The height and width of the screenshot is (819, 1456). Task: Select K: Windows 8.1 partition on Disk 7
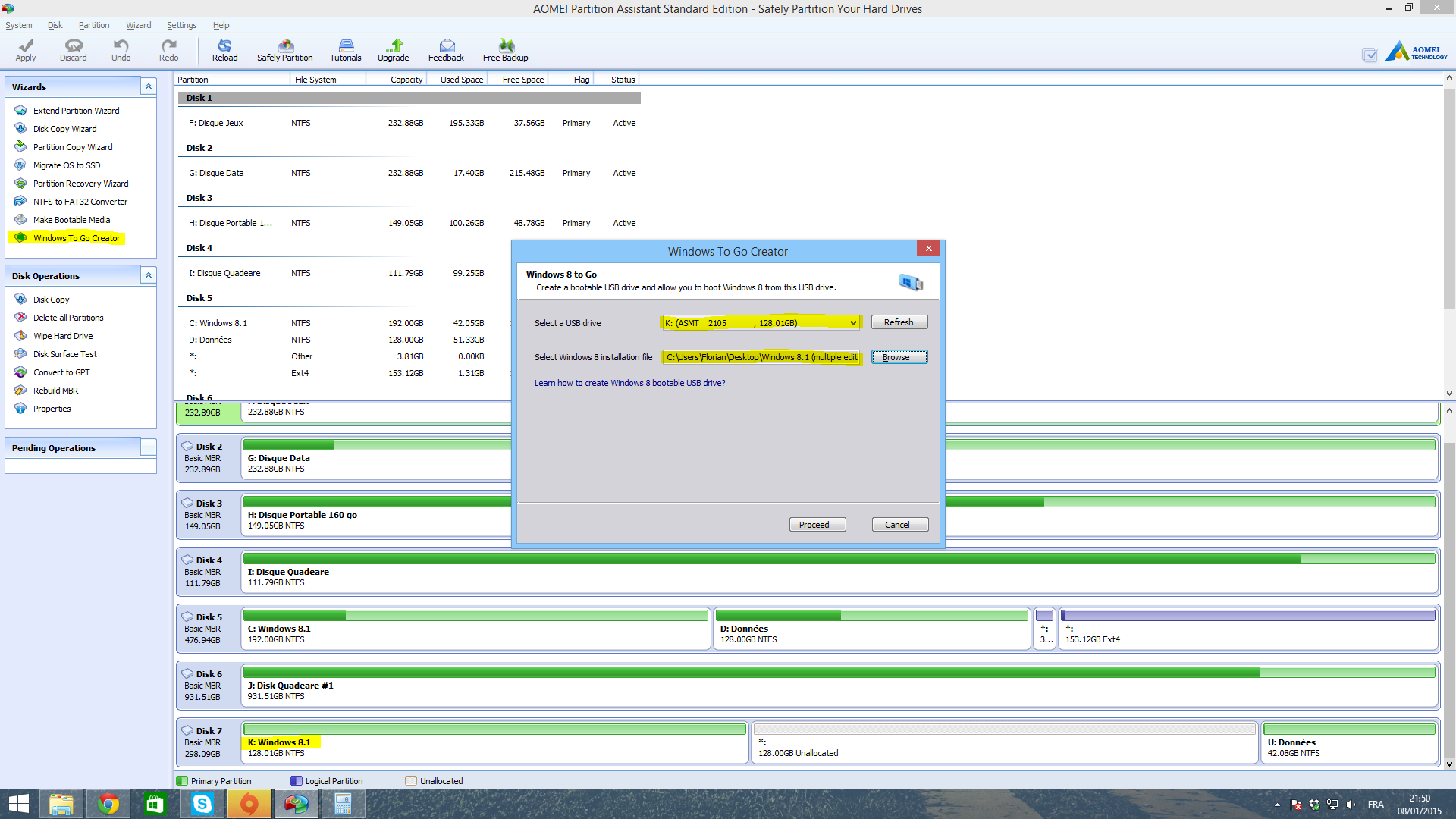coord(494,742)
